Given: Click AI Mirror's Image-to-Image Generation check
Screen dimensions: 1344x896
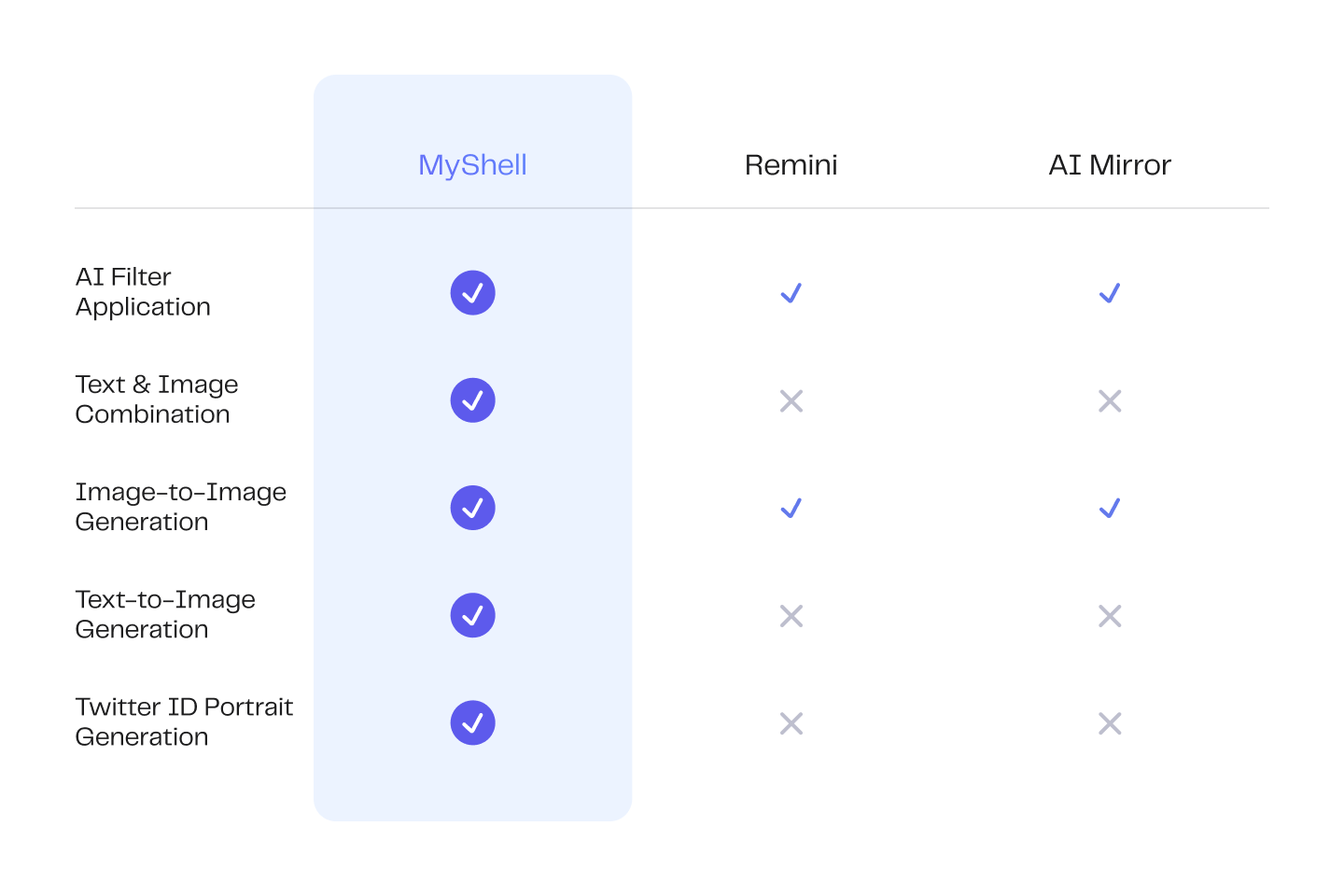Looking at the screenshot, I should pos(1109,508).
